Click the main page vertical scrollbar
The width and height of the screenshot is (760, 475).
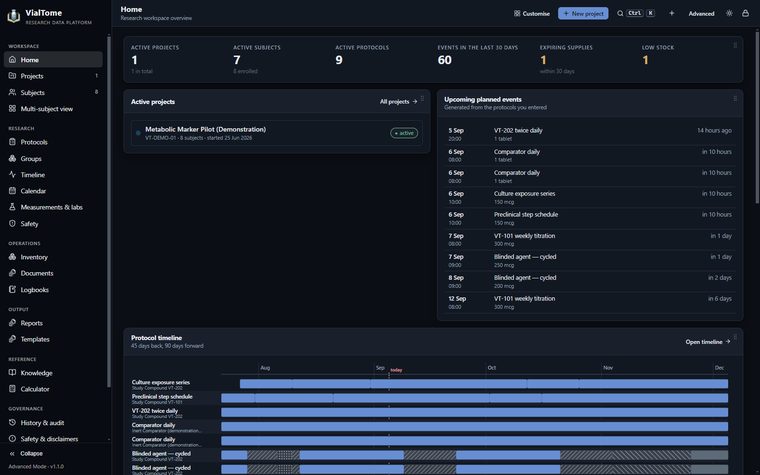(758, 116)
